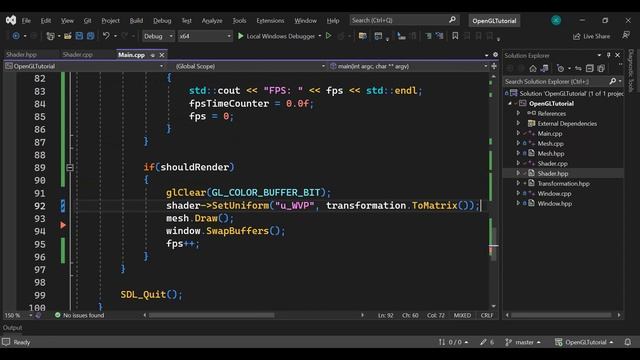Click the pencil changes icon in status bar

[484, 342]
